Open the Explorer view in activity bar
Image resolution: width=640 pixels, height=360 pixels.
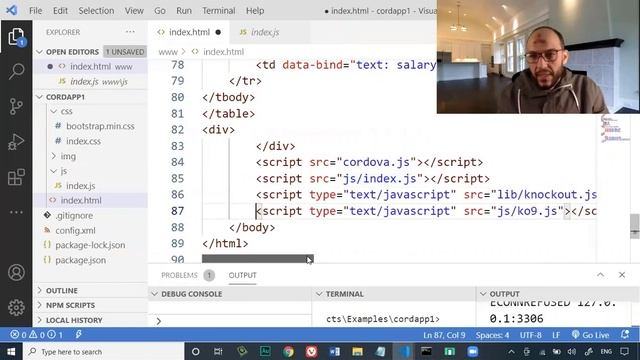(x=16, y=37)
